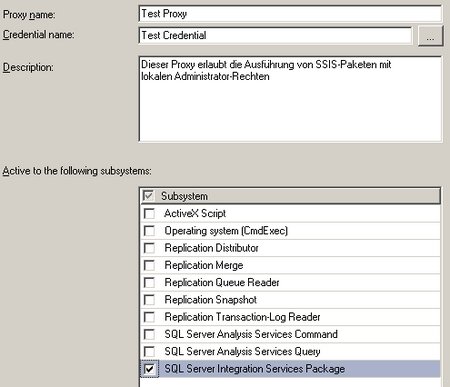Select the Replication Snapshot row text

(x=210, y=300)
